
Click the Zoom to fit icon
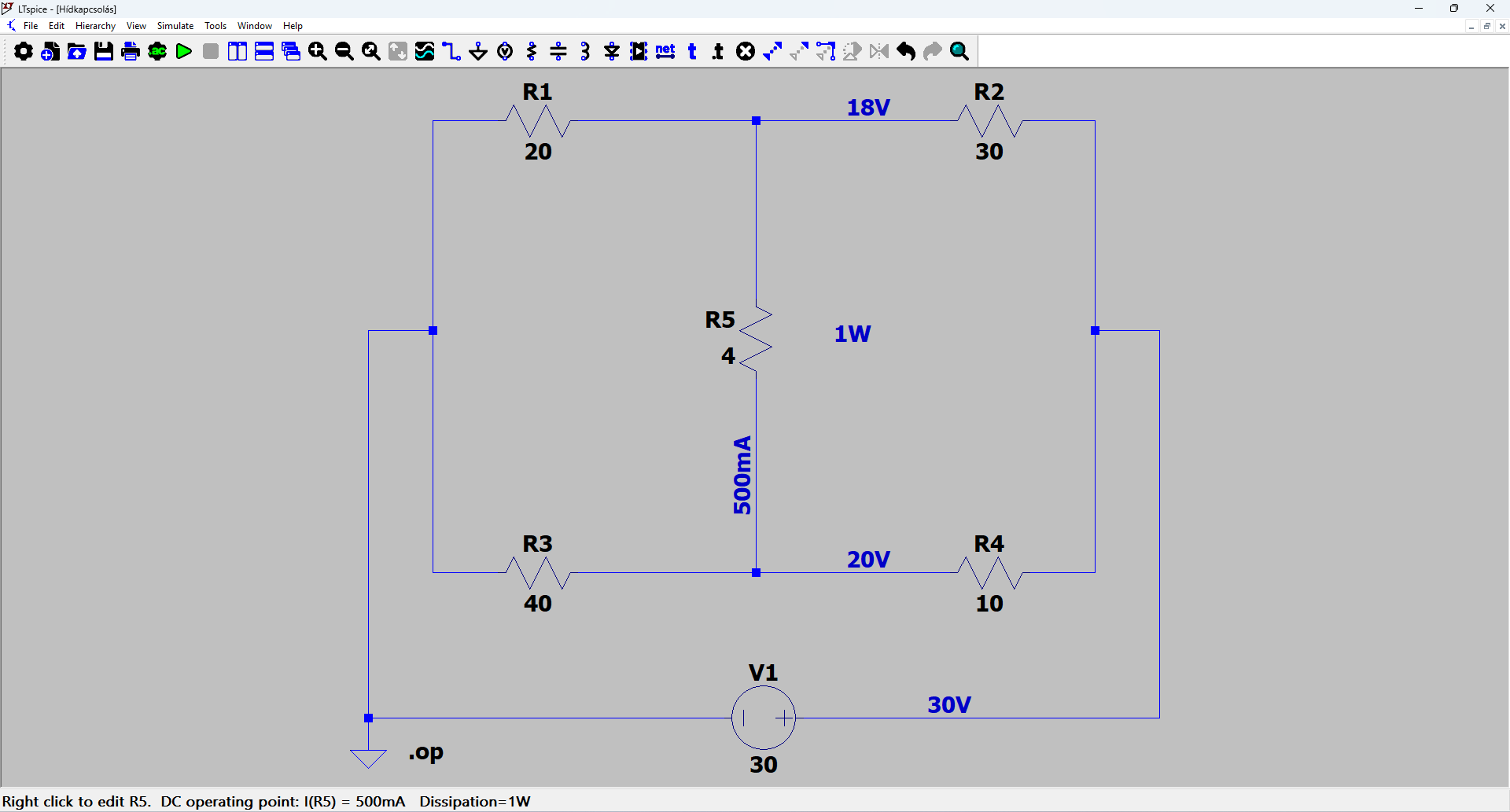point(371,52)
